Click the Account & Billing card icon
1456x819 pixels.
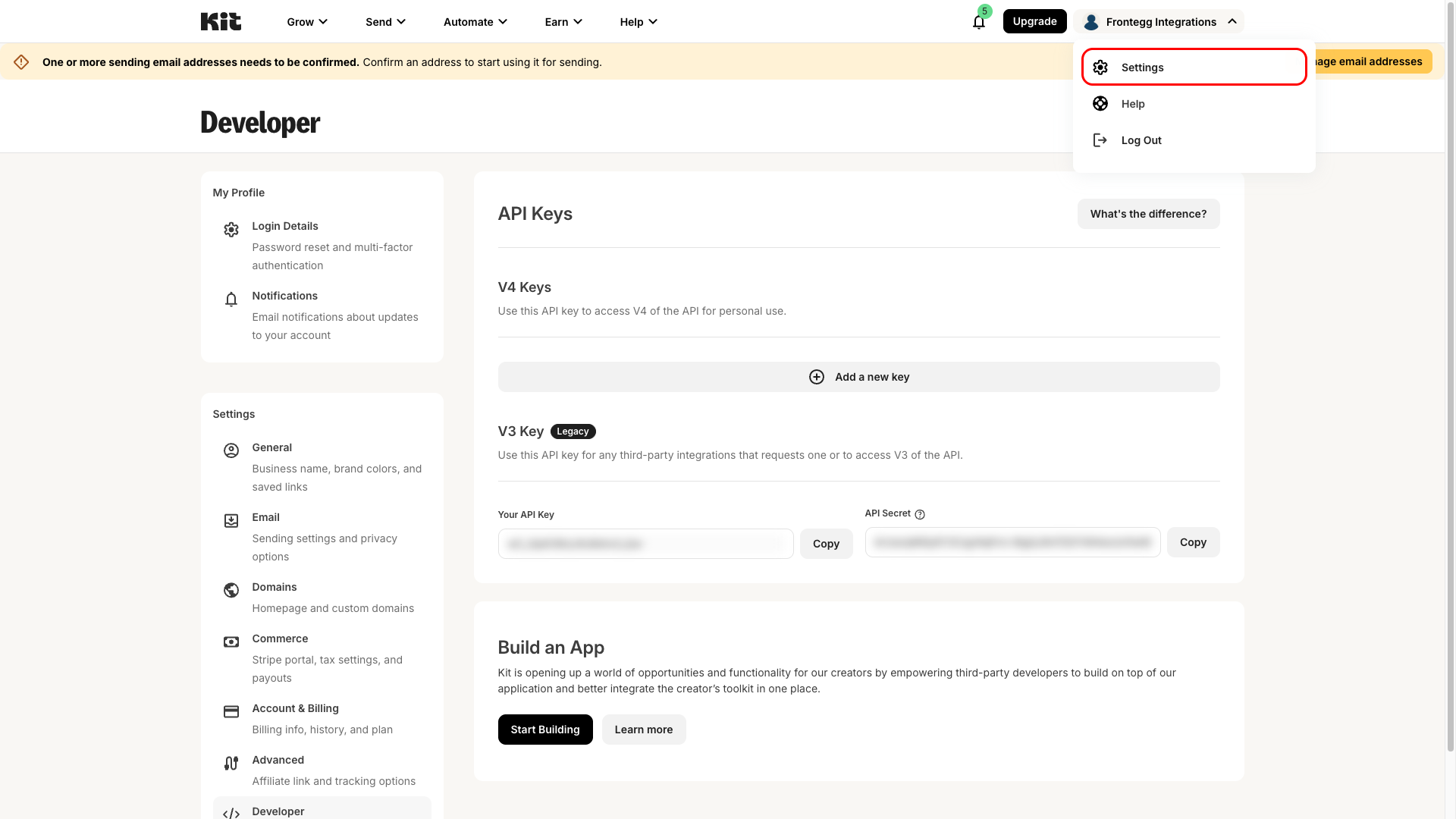tap(231, 711)
